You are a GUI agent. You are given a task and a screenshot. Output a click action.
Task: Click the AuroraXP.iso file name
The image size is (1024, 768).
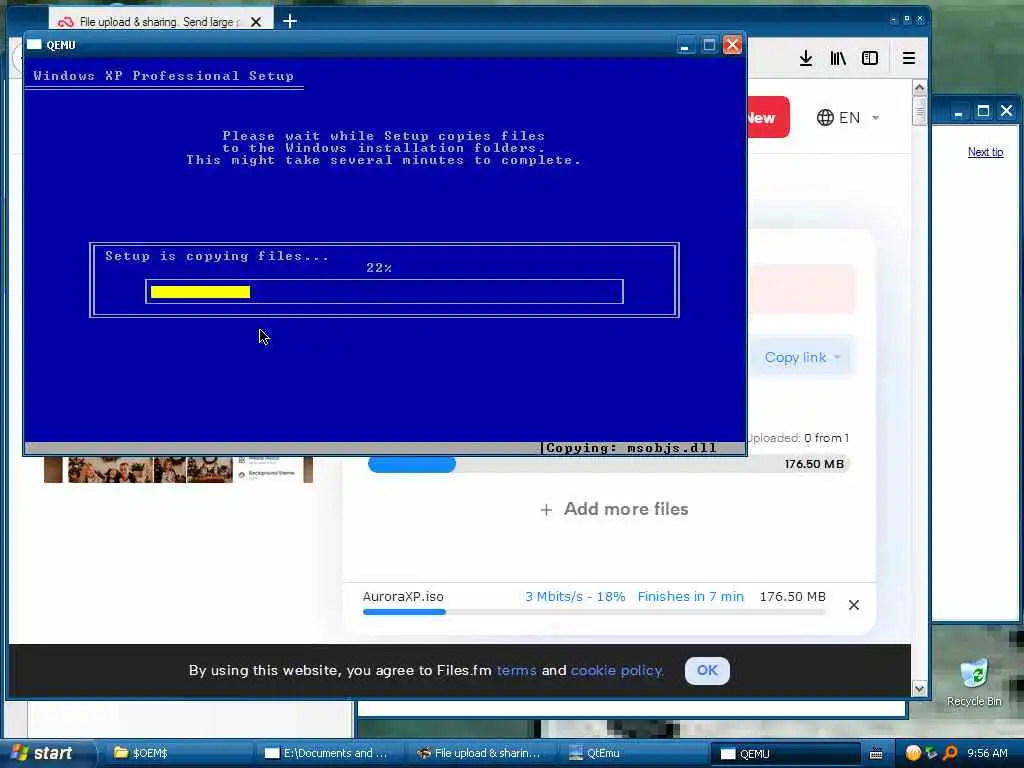(403, 596)
